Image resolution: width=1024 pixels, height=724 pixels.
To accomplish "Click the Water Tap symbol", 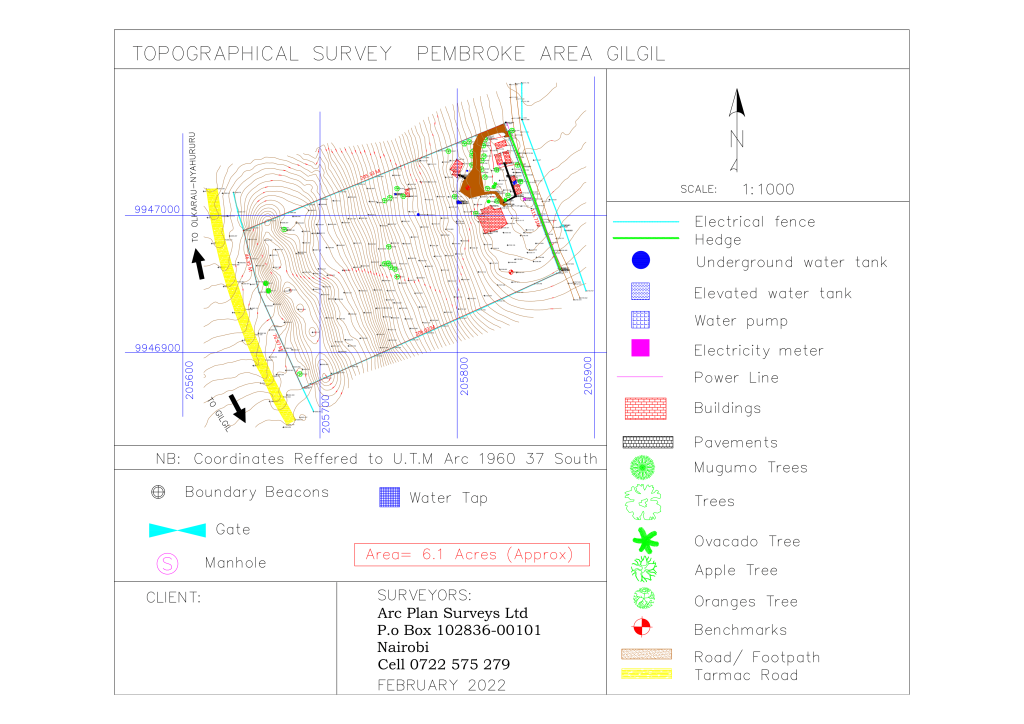I will [387, 497].
